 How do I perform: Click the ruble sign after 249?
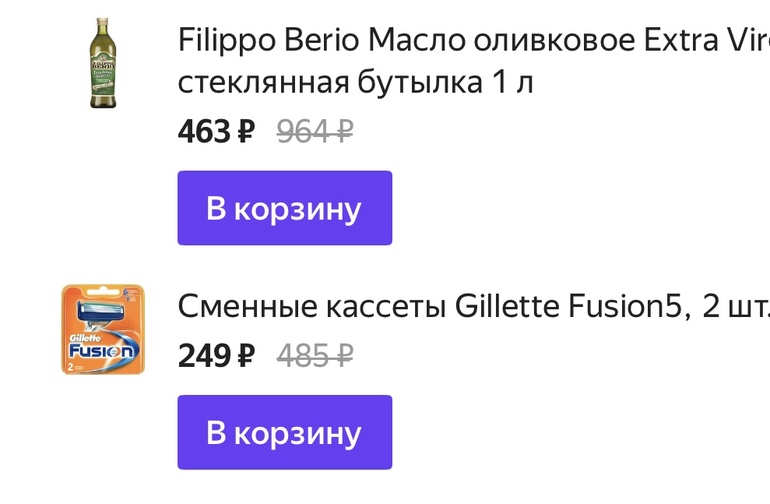click(245, 355)
